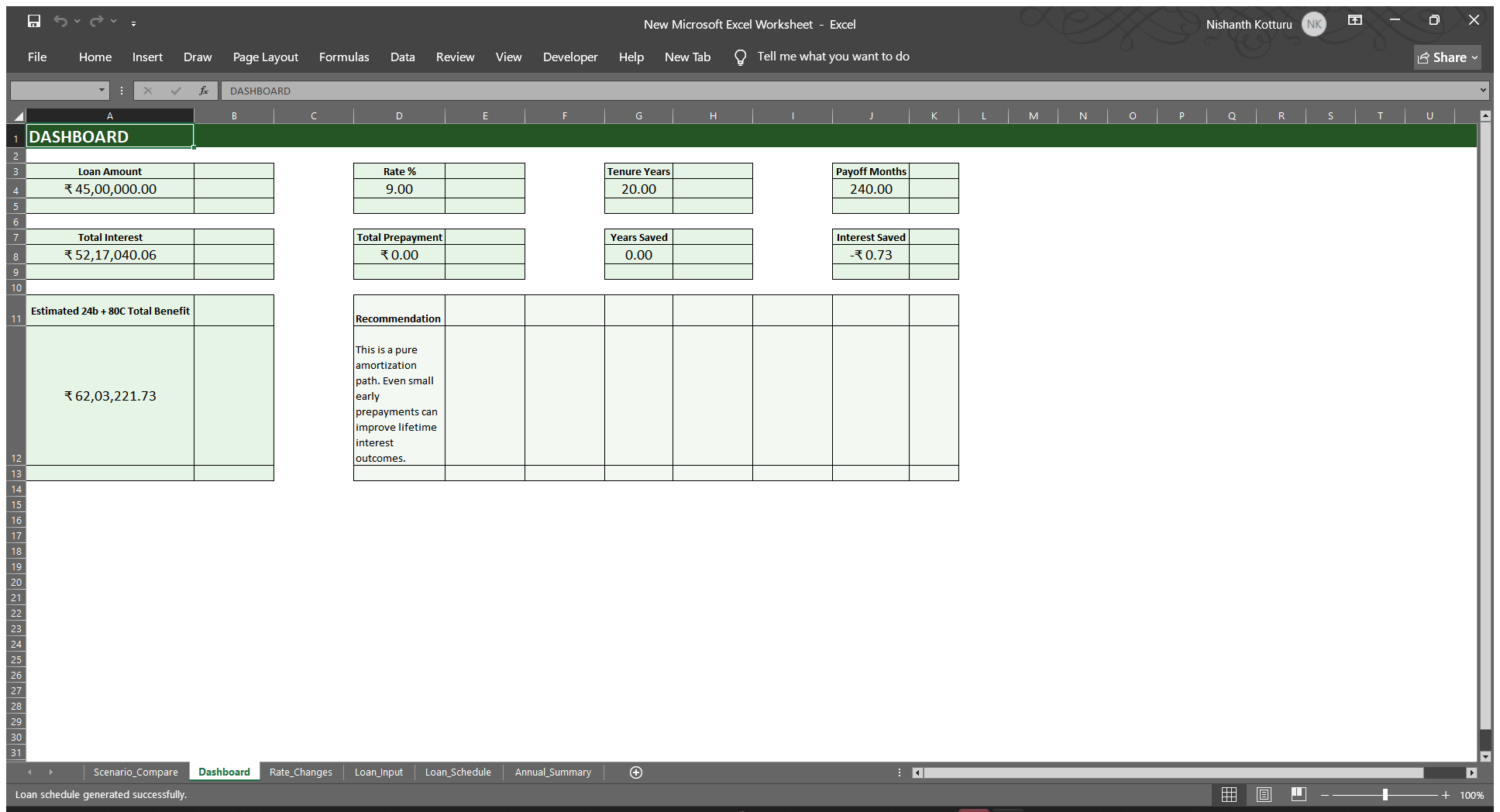Select the Rate % value 9.00 cell

point(399,189)
